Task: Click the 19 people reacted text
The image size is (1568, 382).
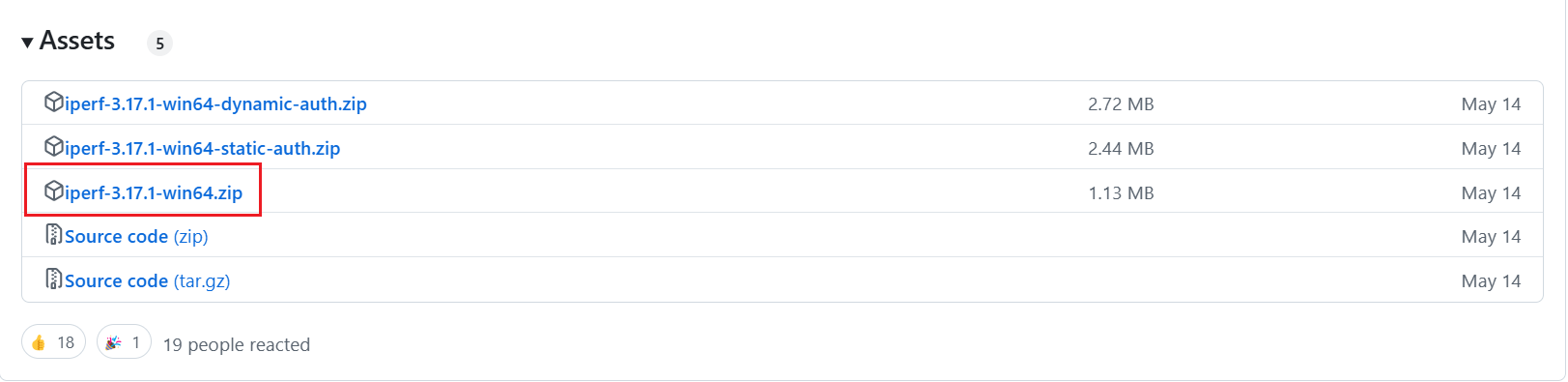Action: click(x=237, y=344)
